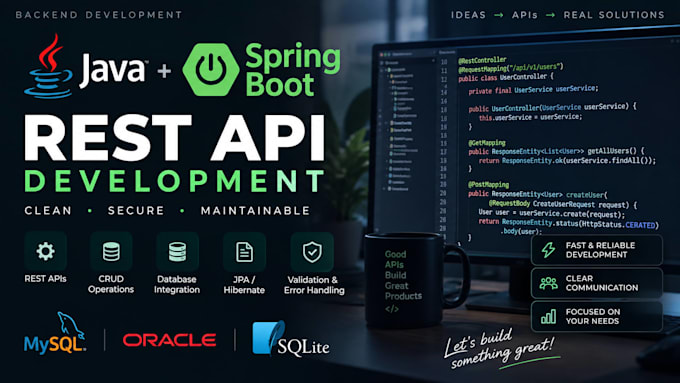Click the code bracket symbol on the mug
The height and width of the screenshot is (383, 680).
pos(392,309)
